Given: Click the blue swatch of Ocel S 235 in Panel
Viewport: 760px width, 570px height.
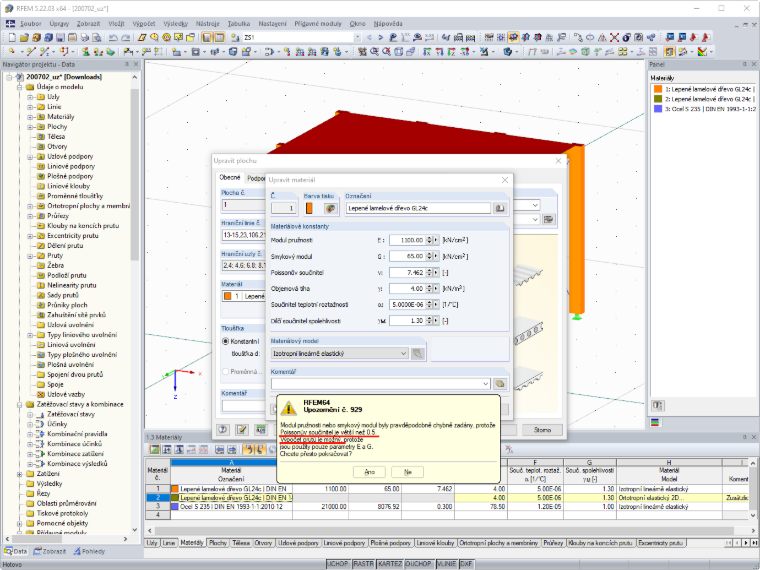Looking at the screenshot, I should (658, 109).
